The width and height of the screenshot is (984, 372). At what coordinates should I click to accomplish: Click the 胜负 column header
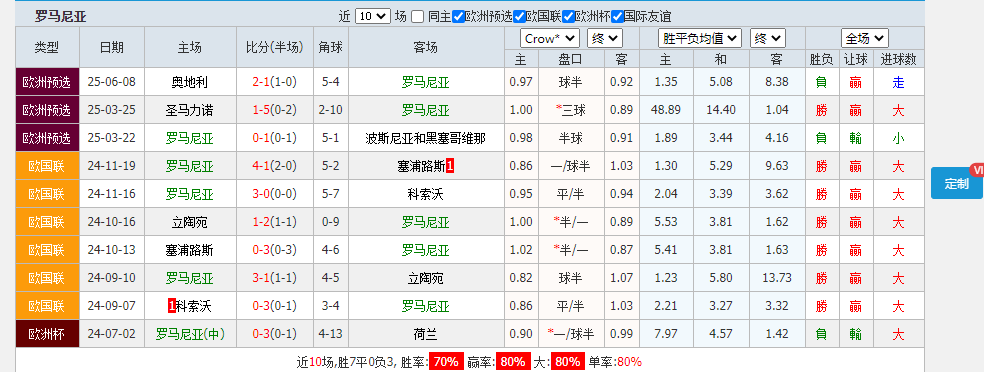(821, 60)
